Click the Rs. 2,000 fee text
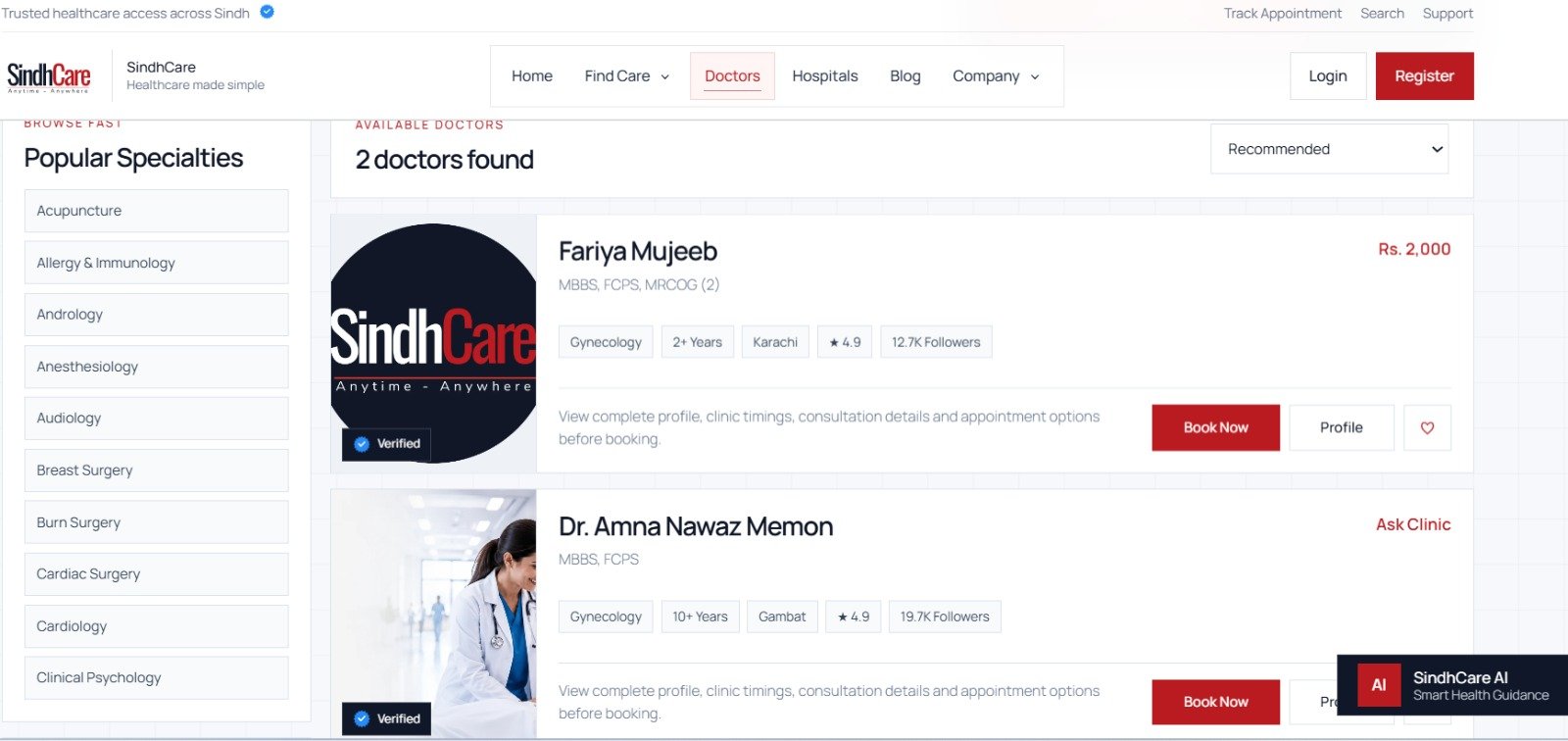The width and height of the screenshot is (1568, 741). coord(1414,250)
